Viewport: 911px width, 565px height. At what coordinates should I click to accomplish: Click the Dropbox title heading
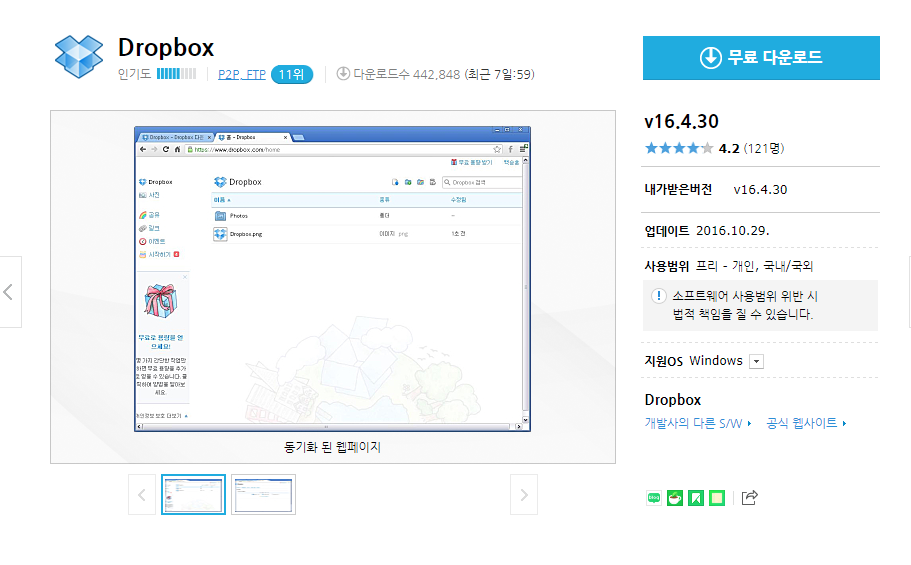[x=166, y=48]
